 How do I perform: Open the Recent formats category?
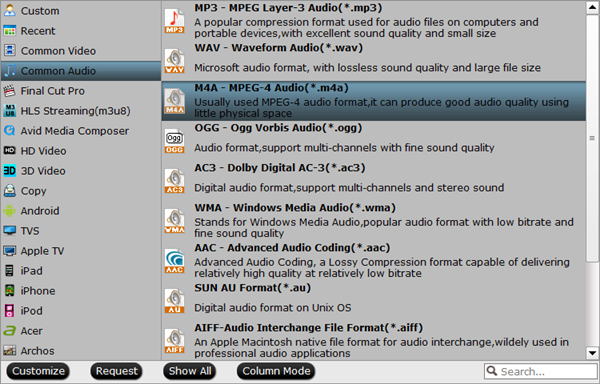tap(81, 31)
